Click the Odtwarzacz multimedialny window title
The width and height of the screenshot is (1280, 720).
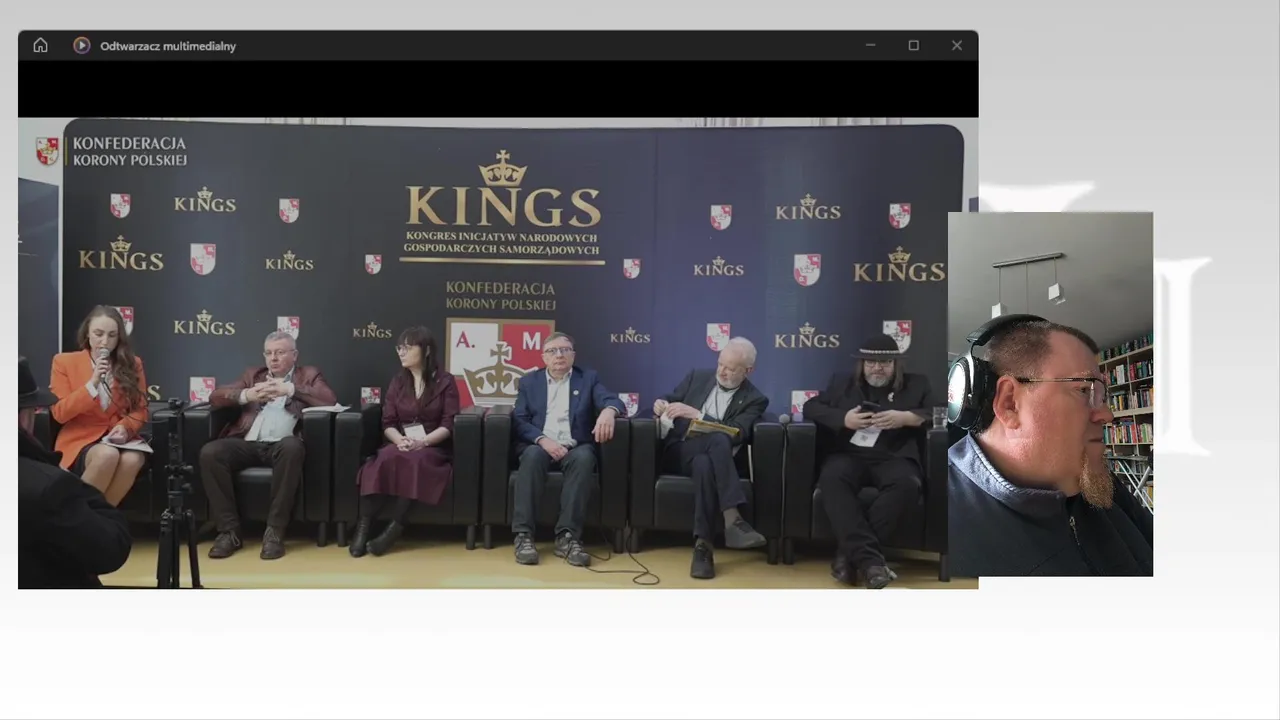pos(168,46)
